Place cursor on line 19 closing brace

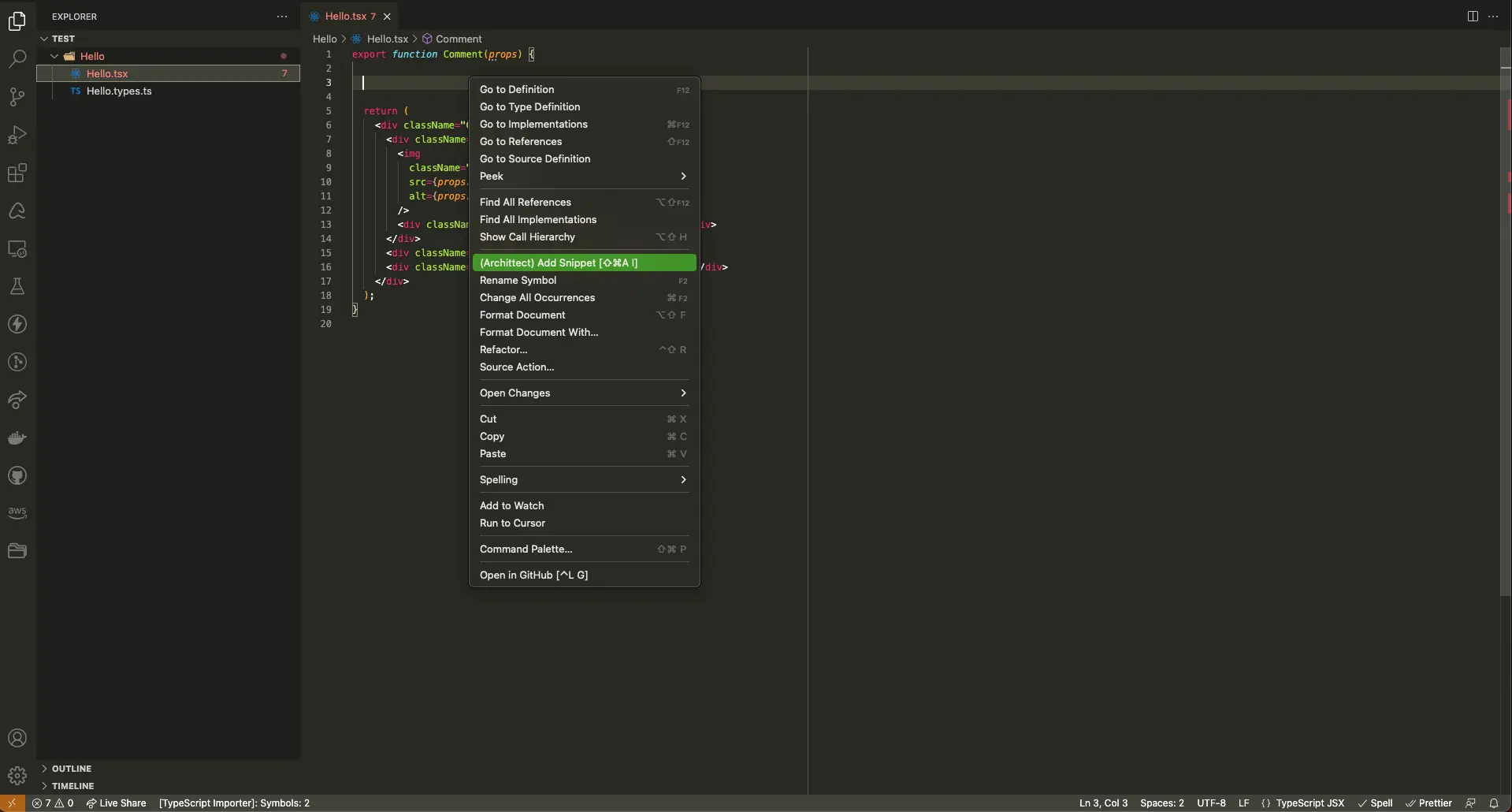pos(355,310)
